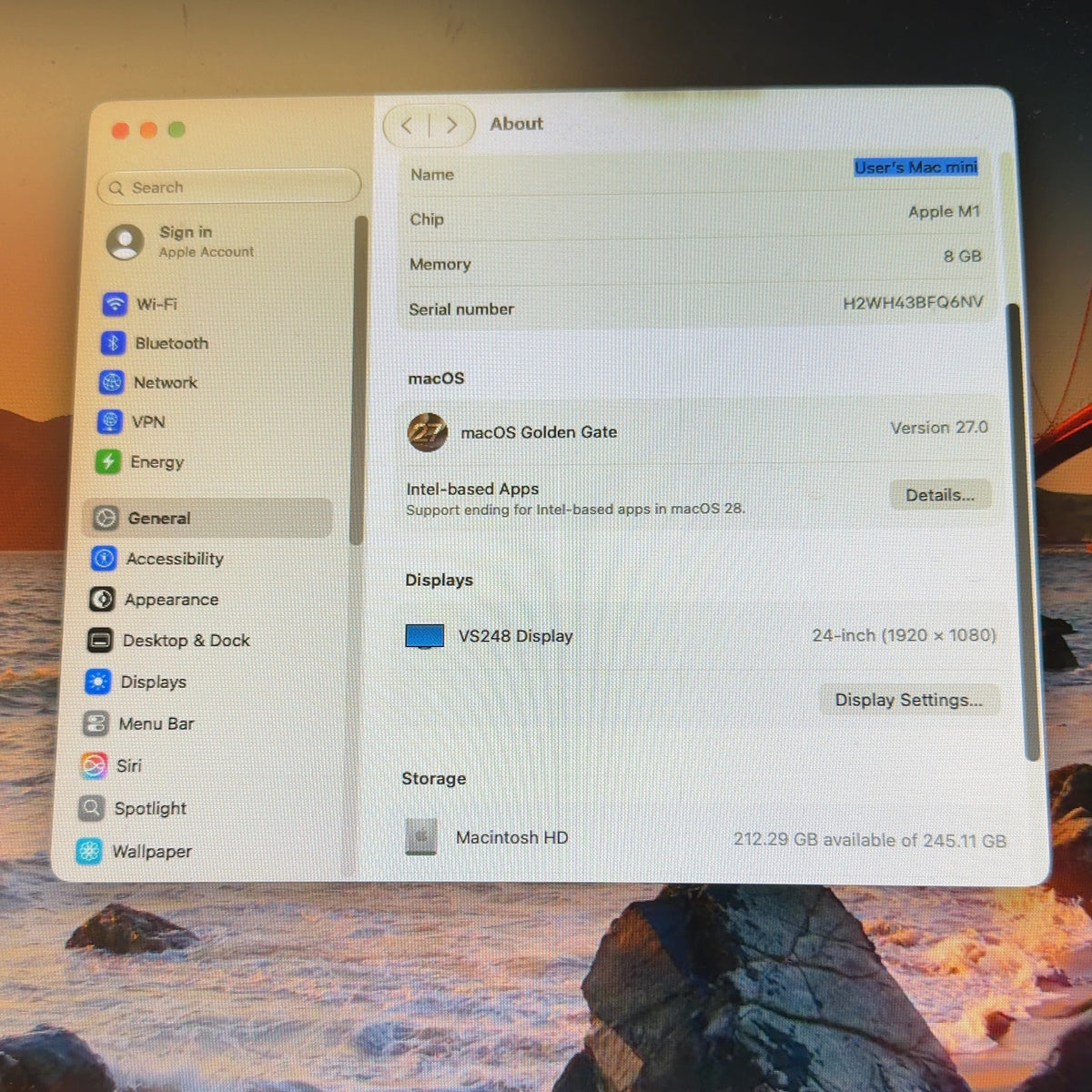This screenshot has height=1092, width=1092.
Task: Open Display Settings button
Action: [909, 700]
